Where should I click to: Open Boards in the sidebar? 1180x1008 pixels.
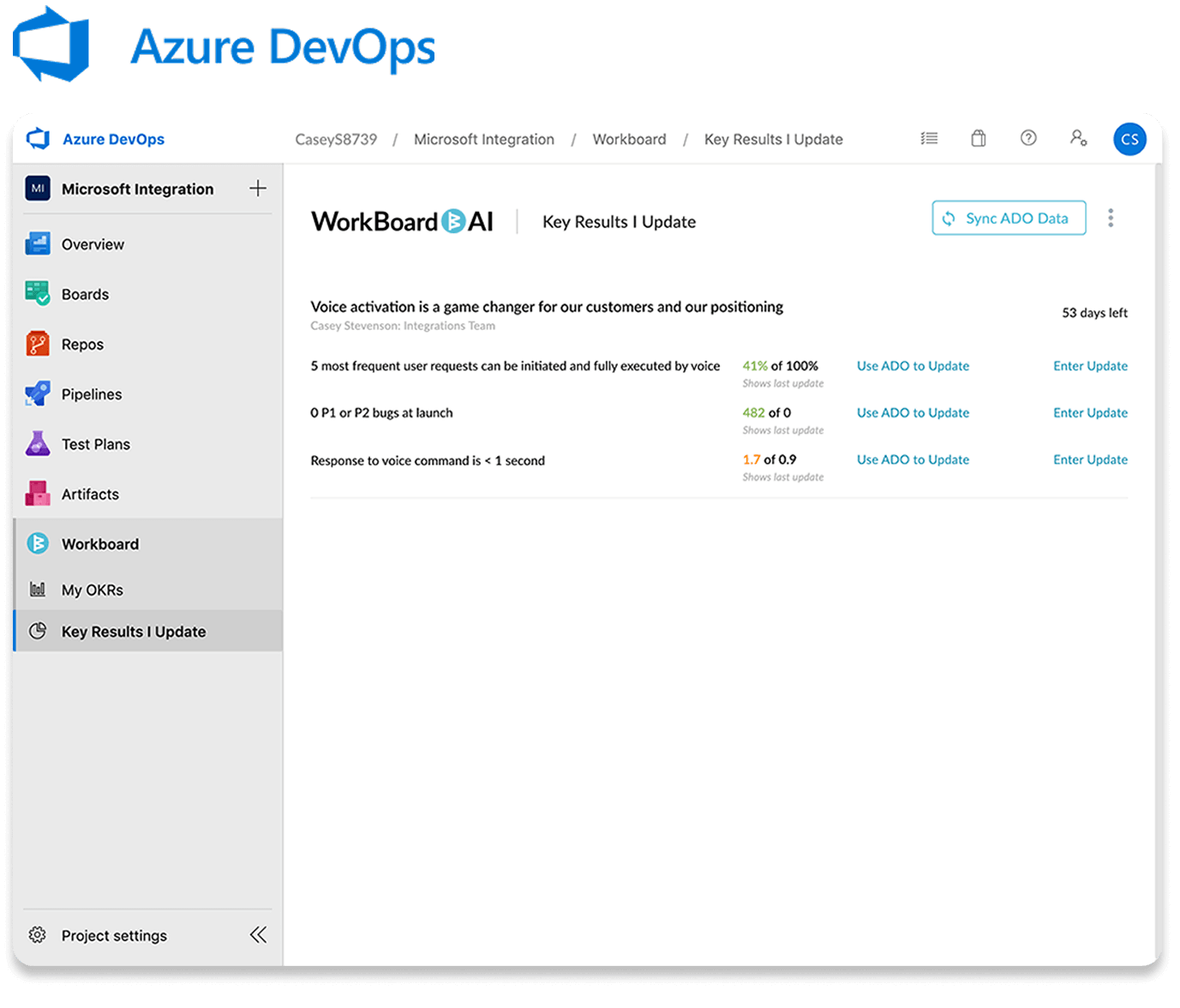pos(147,294)
